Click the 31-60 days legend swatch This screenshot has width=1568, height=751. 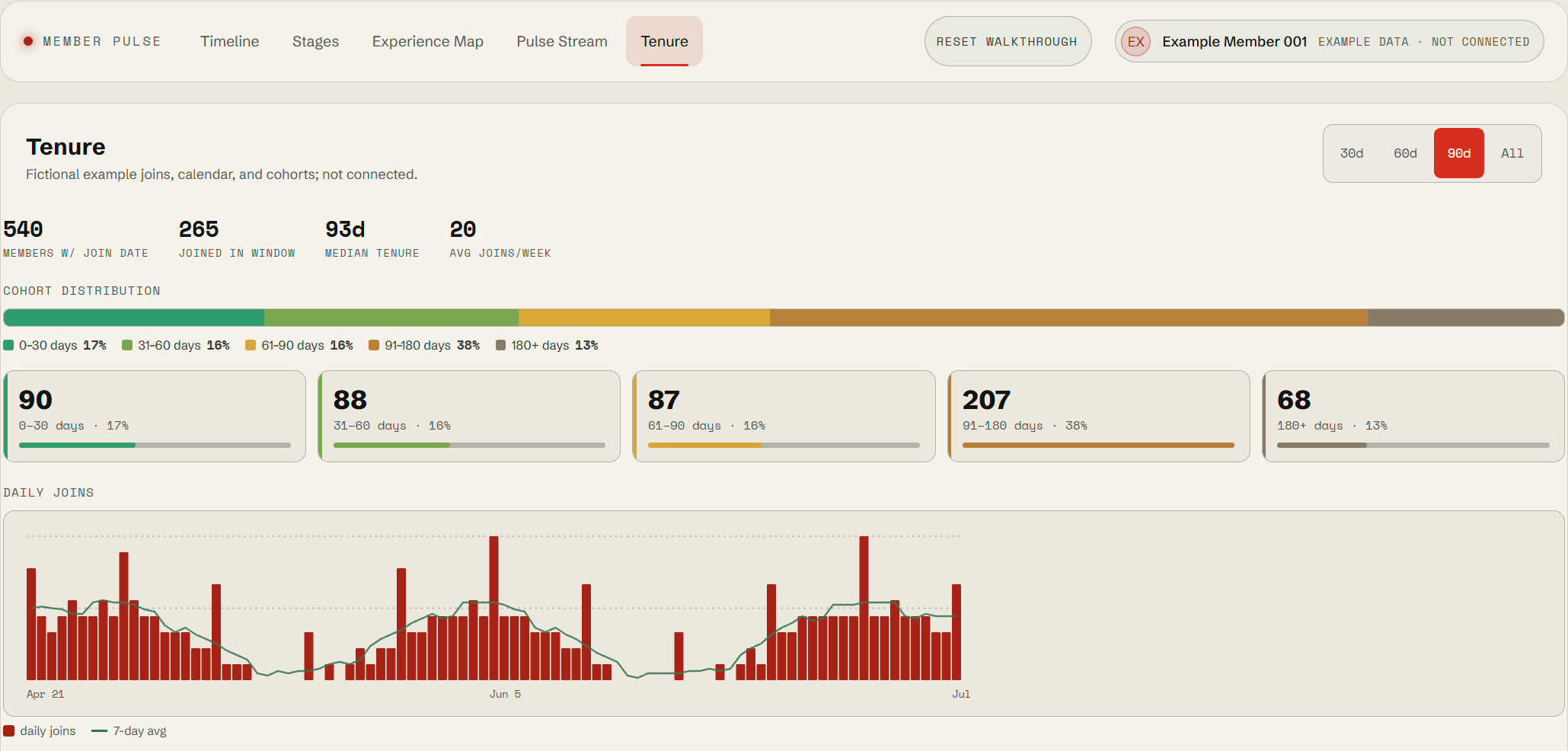coord(127,345)
